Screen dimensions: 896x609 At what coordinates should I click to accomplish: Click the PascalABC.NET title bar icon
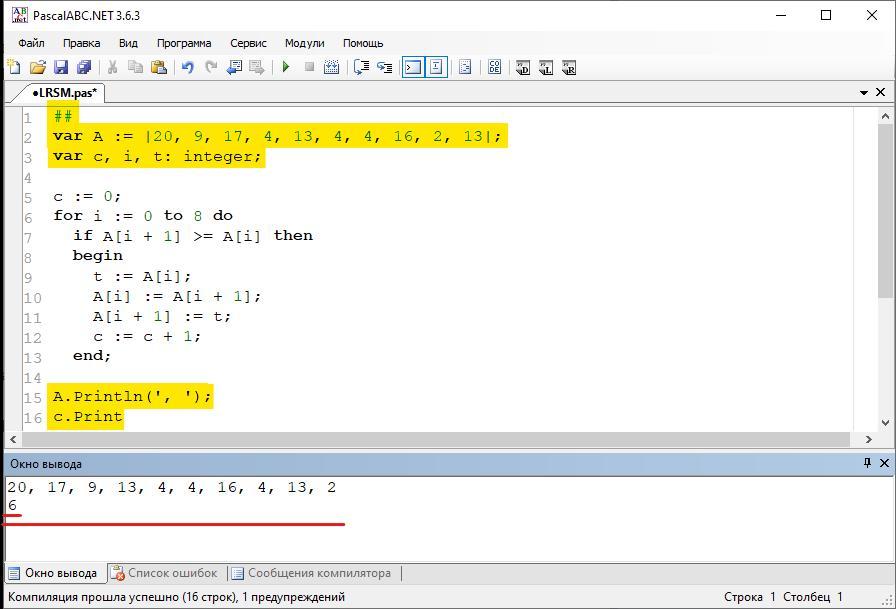pos(19,15)
